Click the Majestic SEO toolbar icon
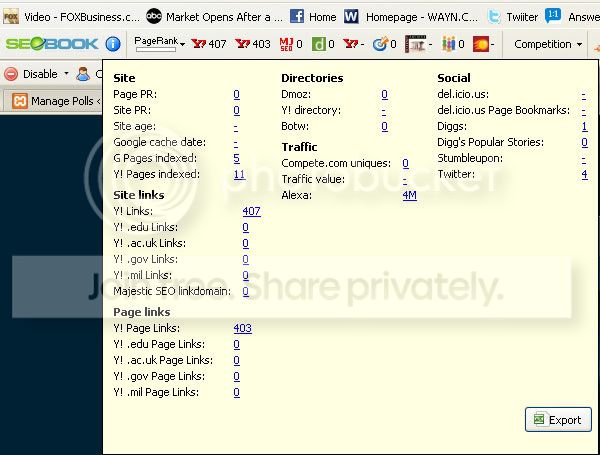 tap(287, 44)
